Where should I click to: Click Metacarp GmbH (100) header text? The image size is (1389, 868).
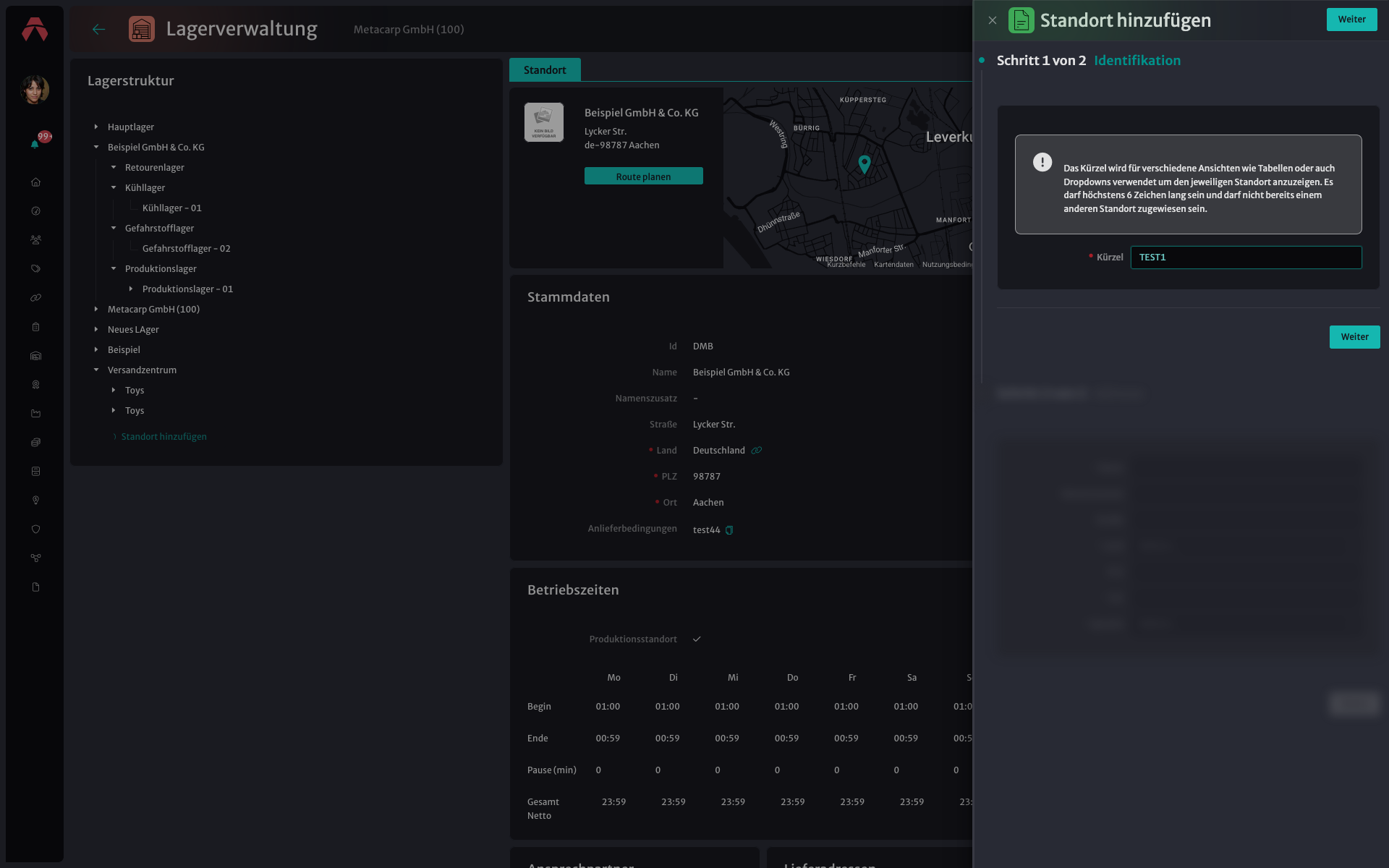tap(409, 30)
